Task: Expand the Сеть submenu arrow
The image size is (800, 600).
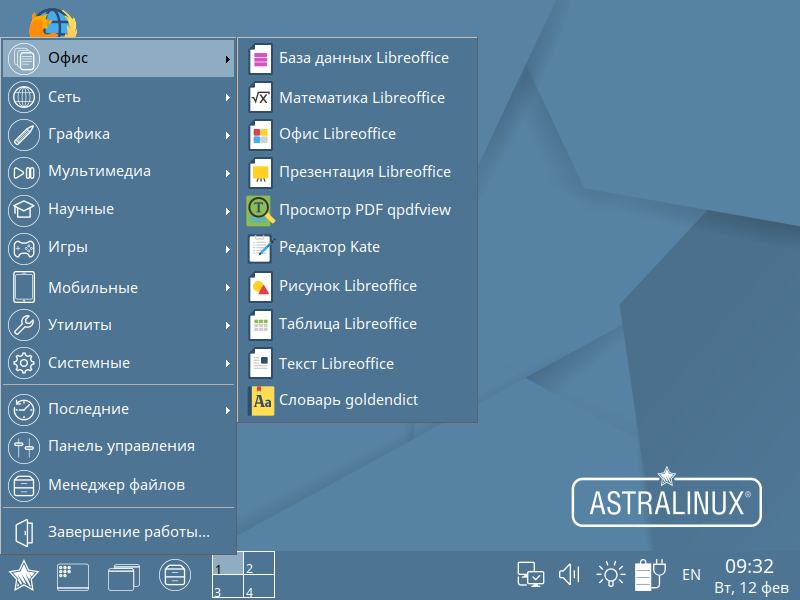Action: pos(228,97)
